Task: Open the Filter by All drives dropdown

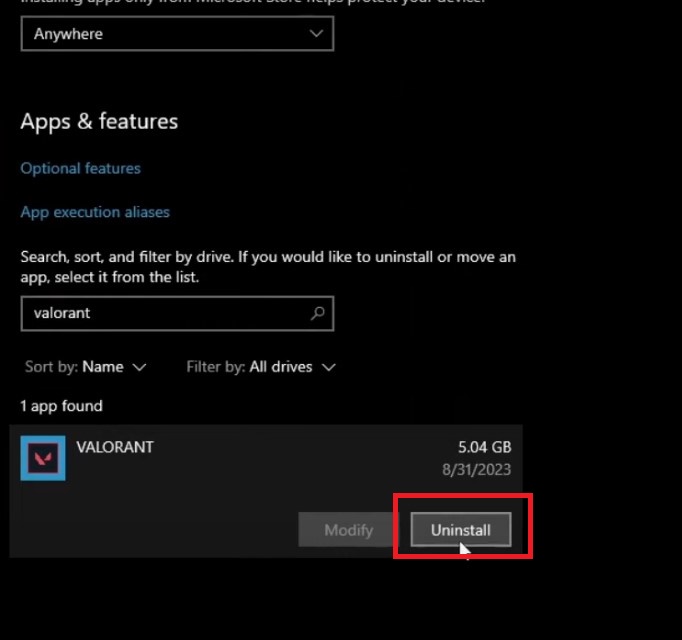Action: 261,367
